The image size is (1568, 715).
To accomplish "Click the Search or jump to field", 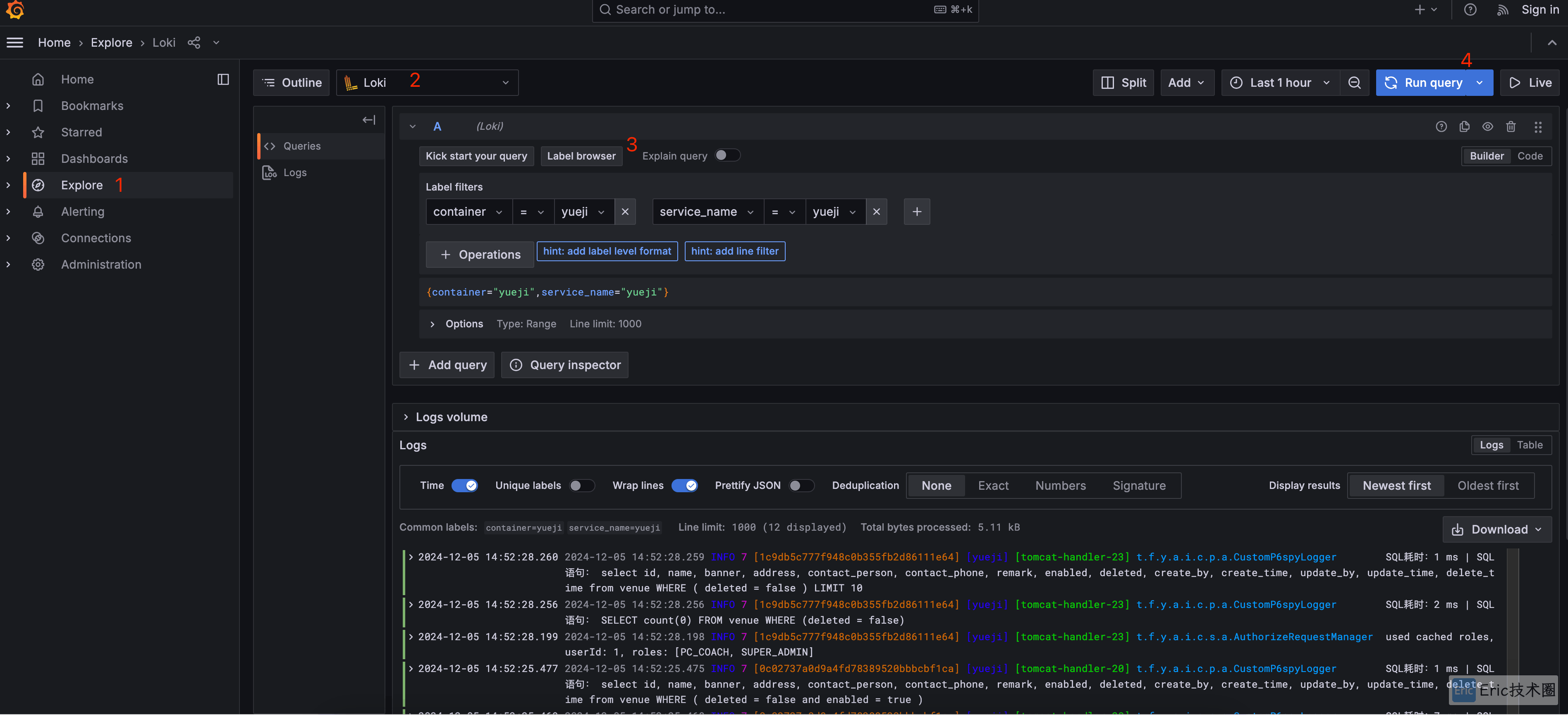I will tap(785, 10).
